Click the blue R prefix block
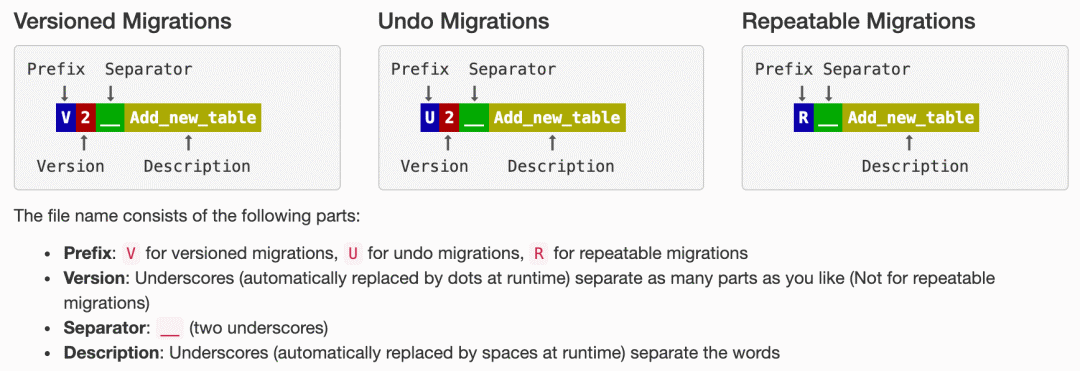Image resolution: width=1080 pixels, height=371 pixels. [803, 118]
